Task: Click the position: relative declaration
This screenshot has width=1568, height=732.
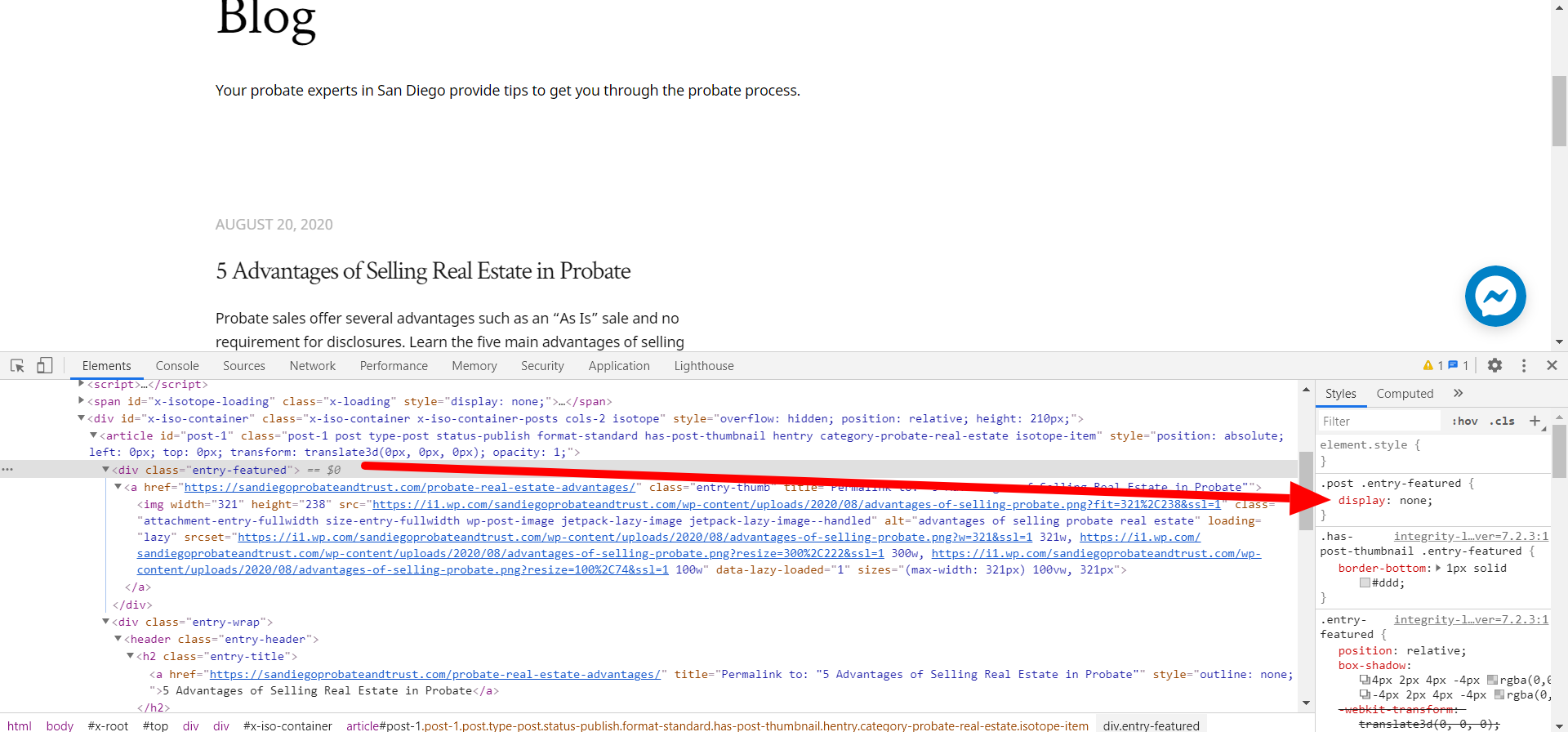Action: pyautogui.click(x=1402, y=651)
